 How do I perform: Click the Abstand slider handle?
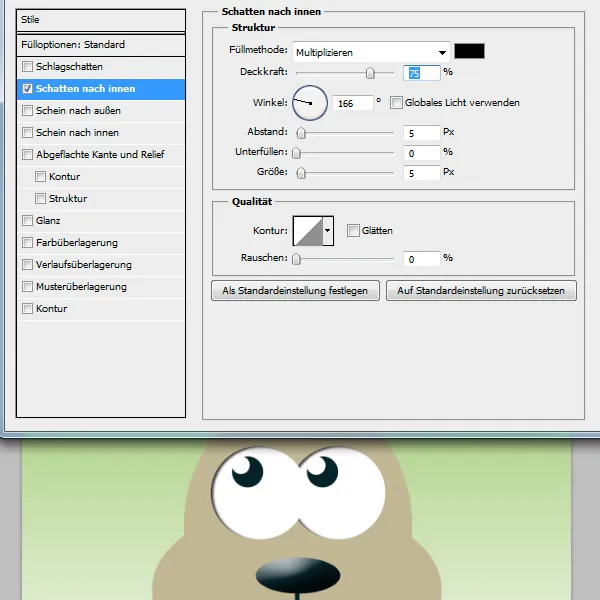(x=301, y=133)
